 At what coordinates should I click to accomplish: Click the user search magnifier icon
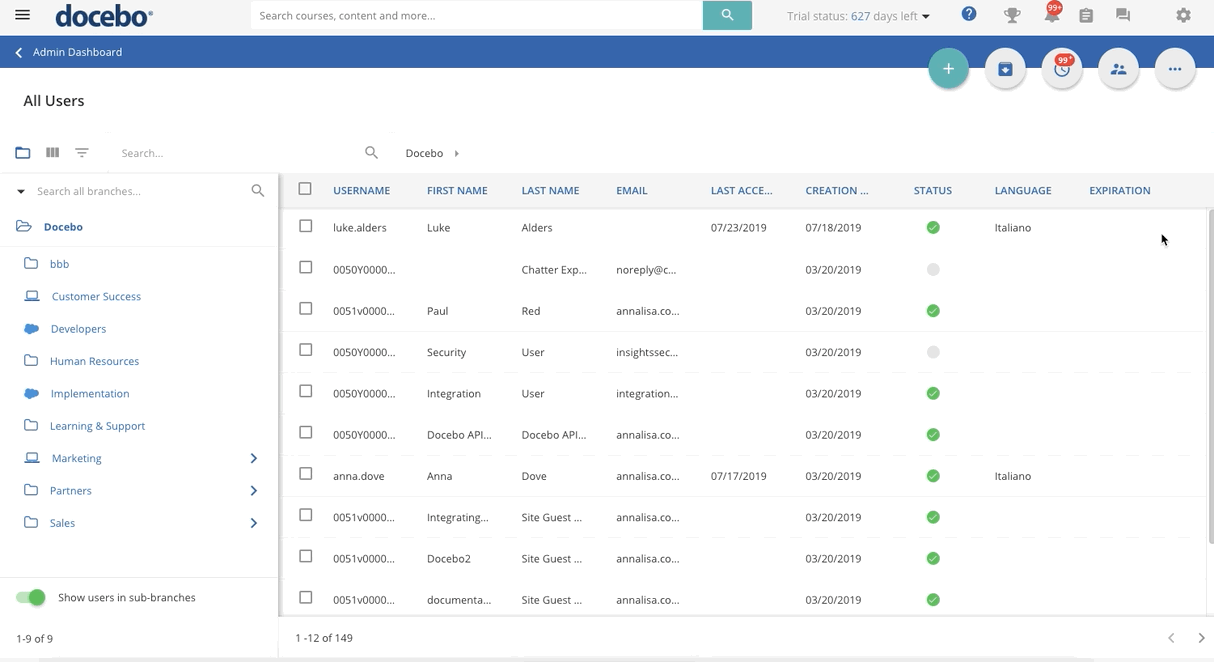371,153
